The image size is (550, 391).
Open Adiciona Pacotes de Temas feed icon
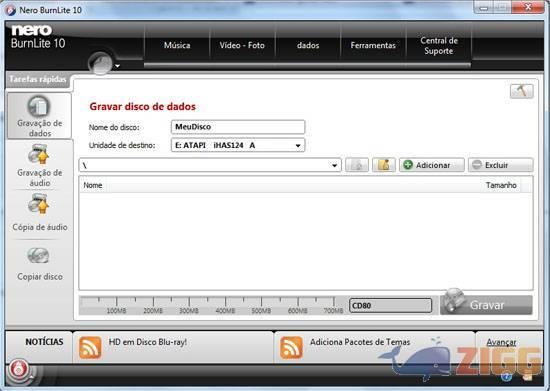coord(291,348)
